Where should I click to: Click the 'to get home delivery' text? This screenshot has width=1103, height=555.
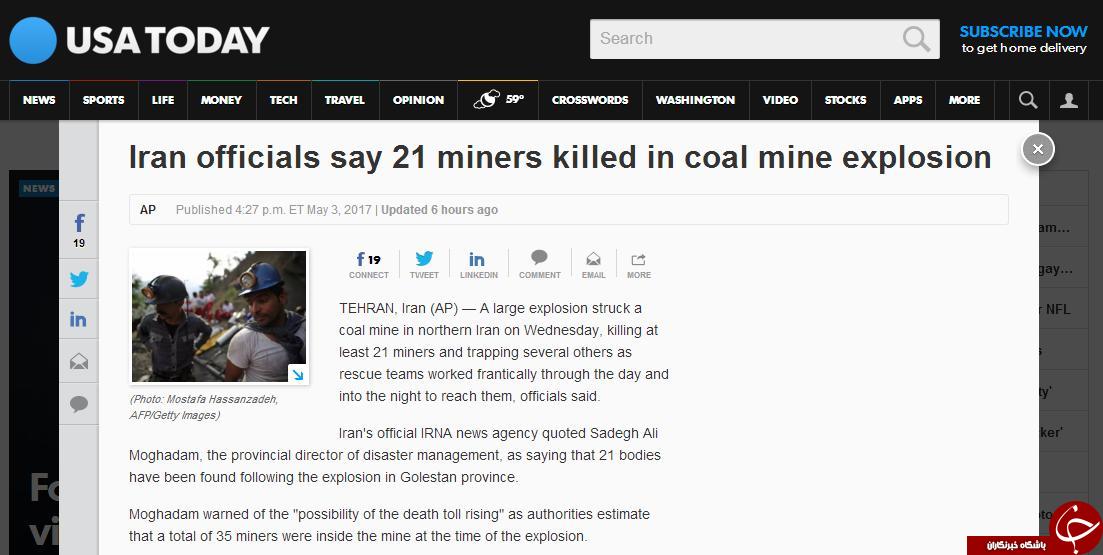(1024, 49)
